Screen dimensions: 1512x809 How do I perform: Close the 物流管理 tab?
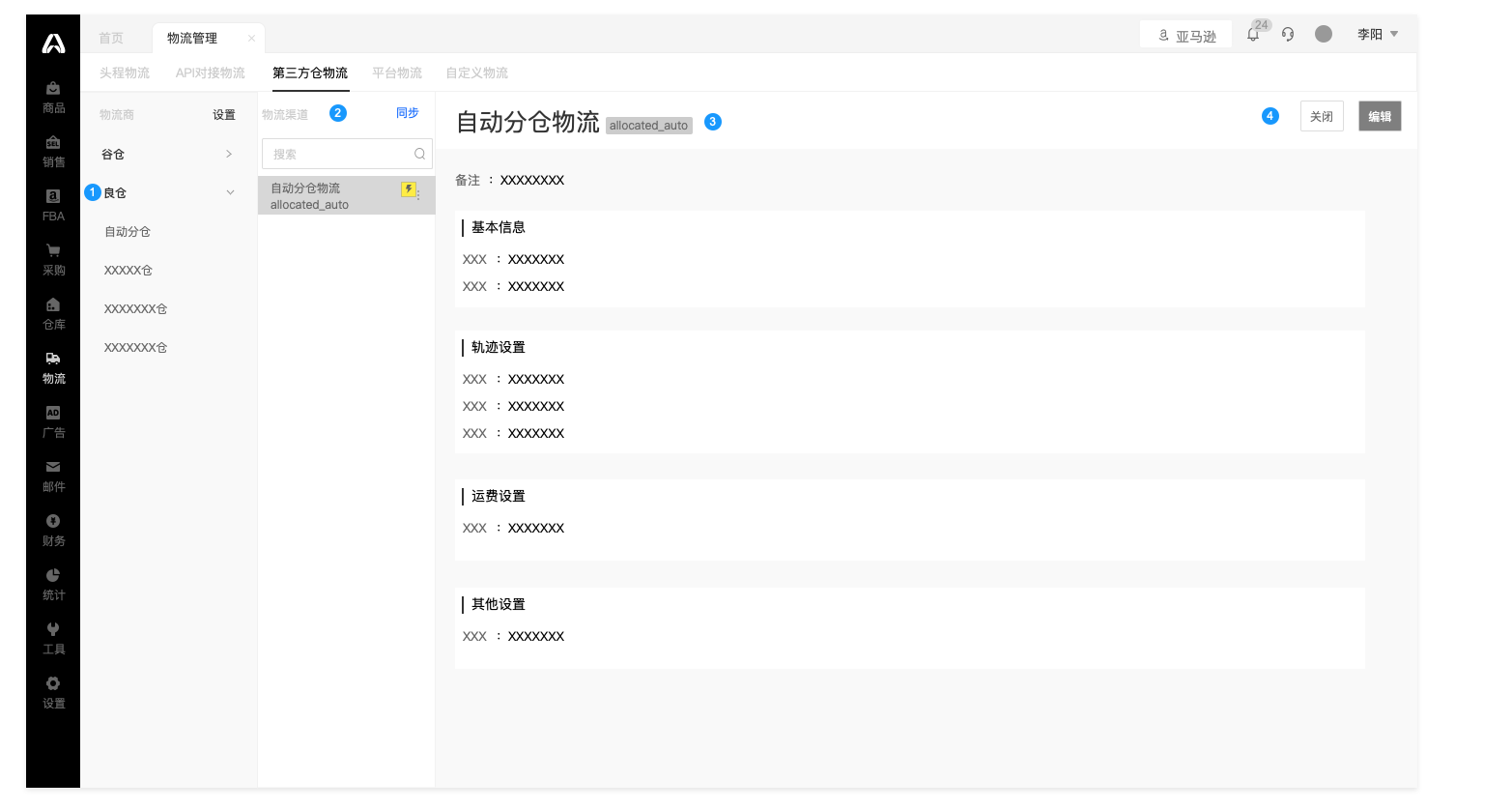coord(251,39)
